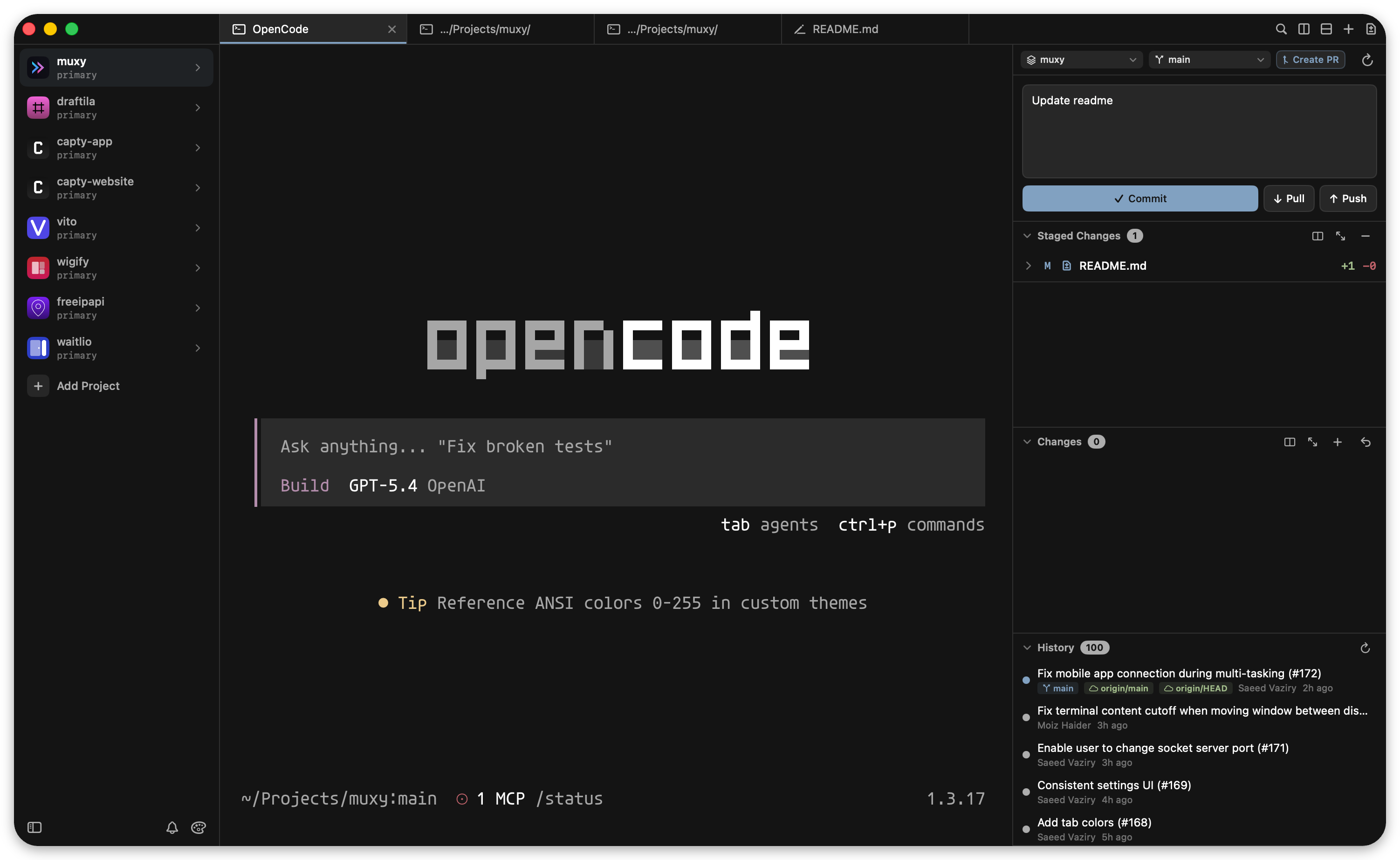
Task: Select commit 'Enable user to change socket server port (#171)'
Action: (x=1199, y=755)
